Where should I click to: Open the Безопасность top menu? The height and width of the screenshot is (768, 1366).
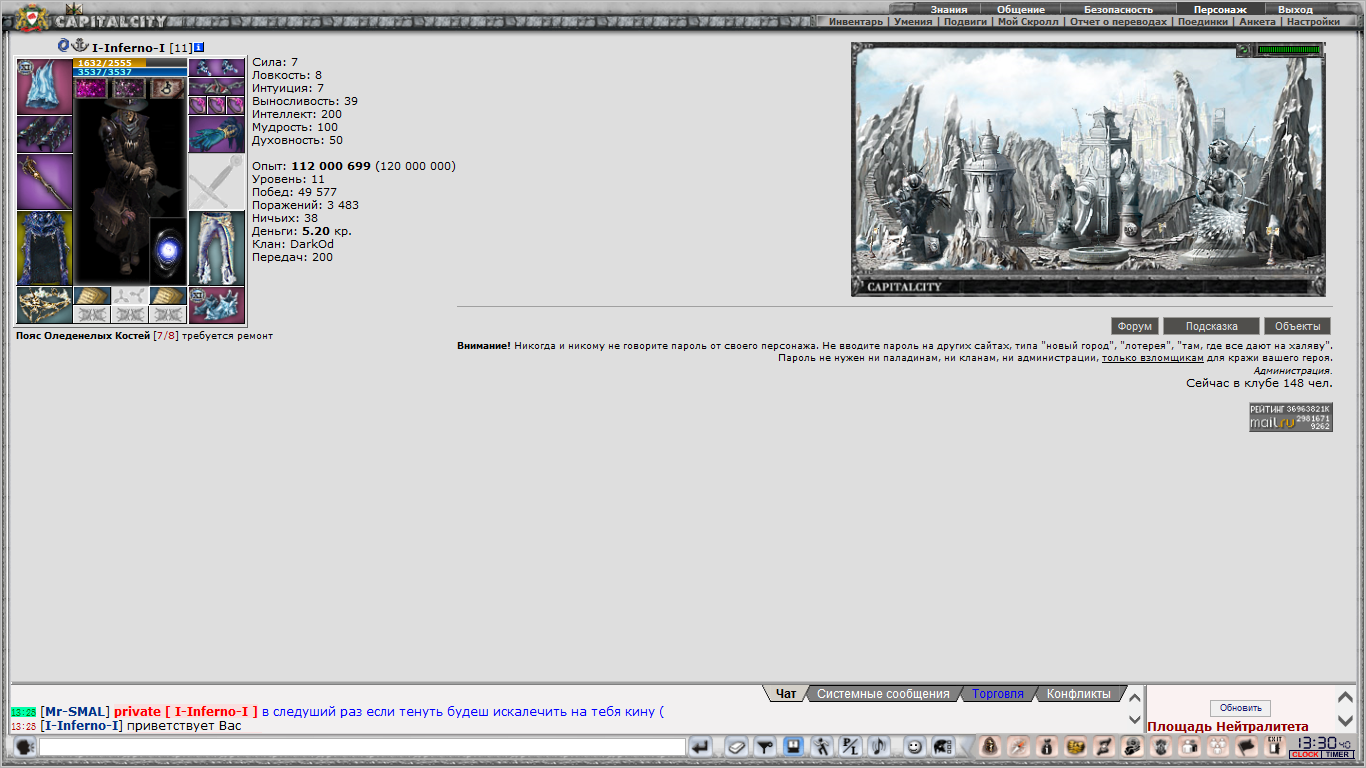tap(1118, 9)
